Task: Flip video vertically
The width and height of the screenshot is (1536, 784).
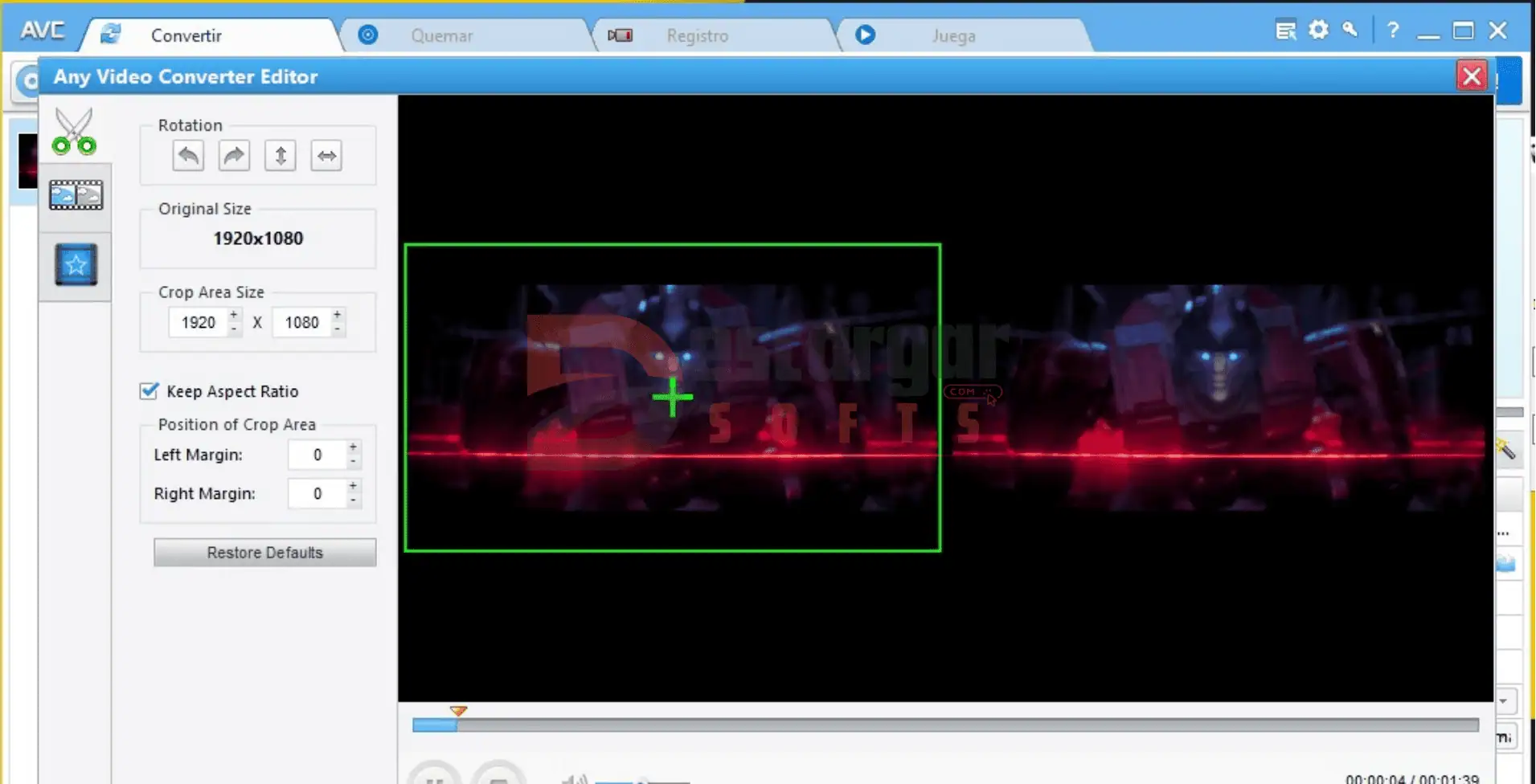Action: click(281, 156)
